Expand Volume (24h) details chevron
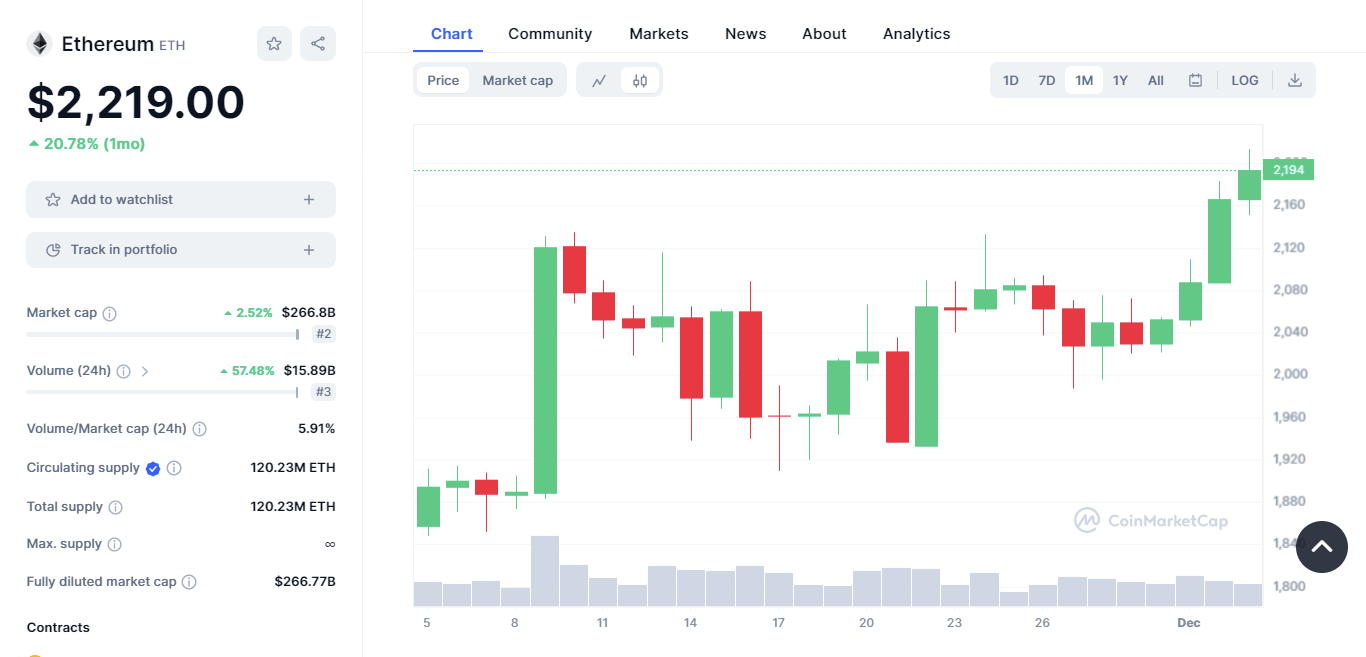1366x657 pixels. (145, 371)
